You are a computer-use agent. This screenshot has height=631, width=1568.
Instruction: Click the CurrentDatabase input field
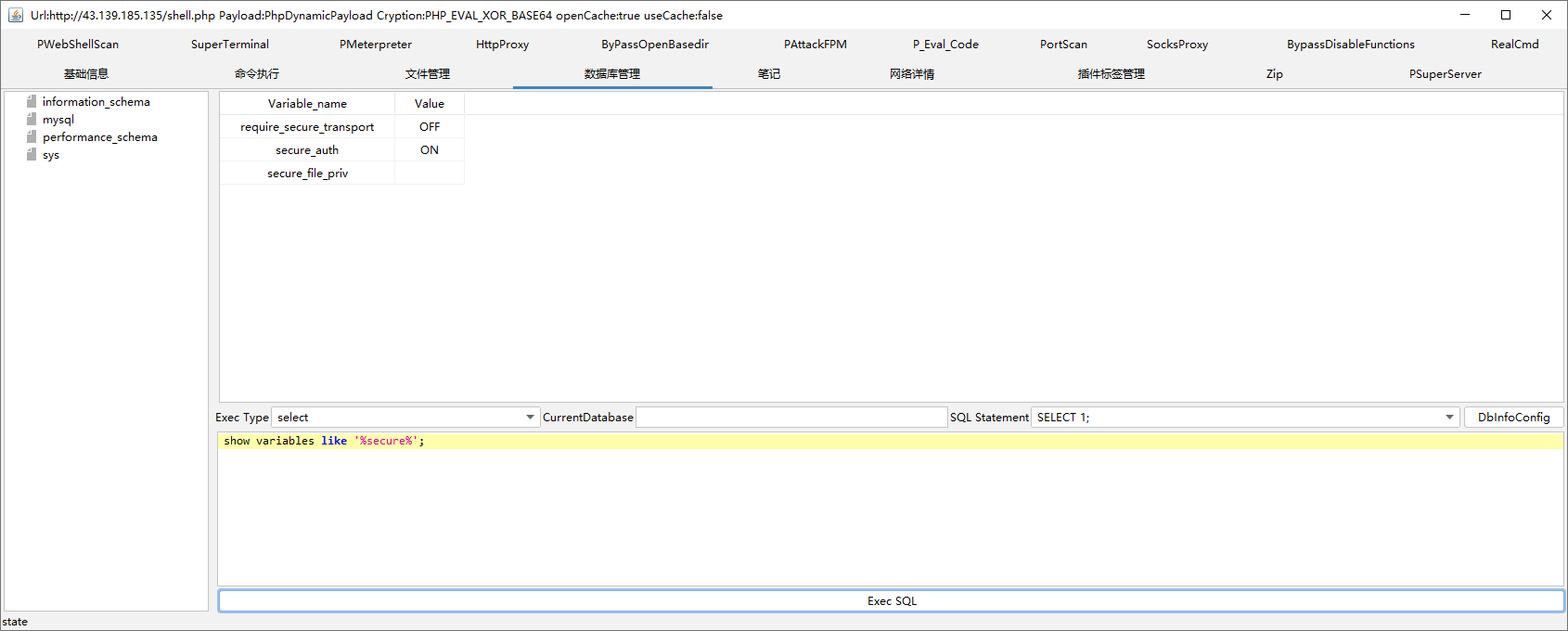click(790, 418)
